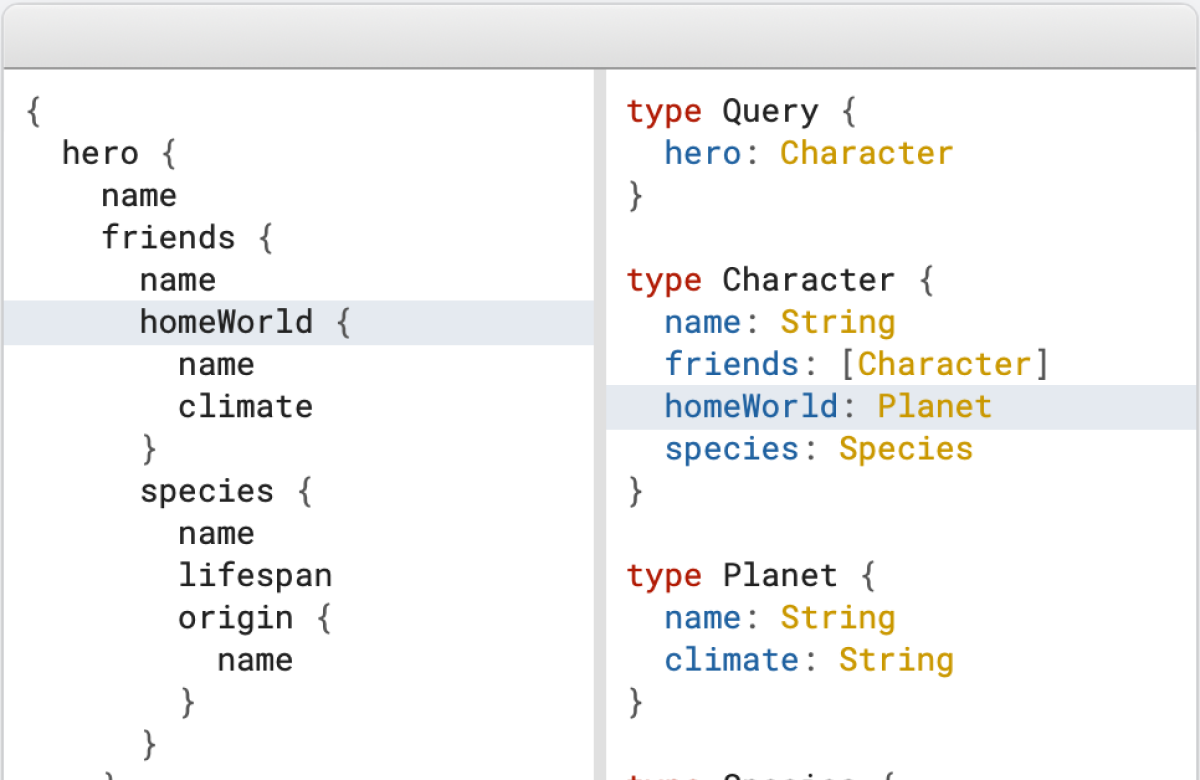Click the origin field in the query
Image resolution: width=1200 pixels, height=780 pixels.
236,617
